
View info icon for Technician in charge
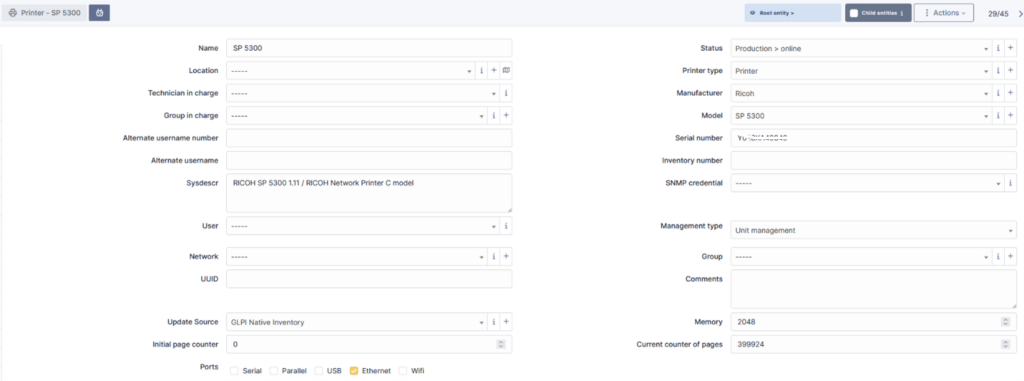coord(506,93)
